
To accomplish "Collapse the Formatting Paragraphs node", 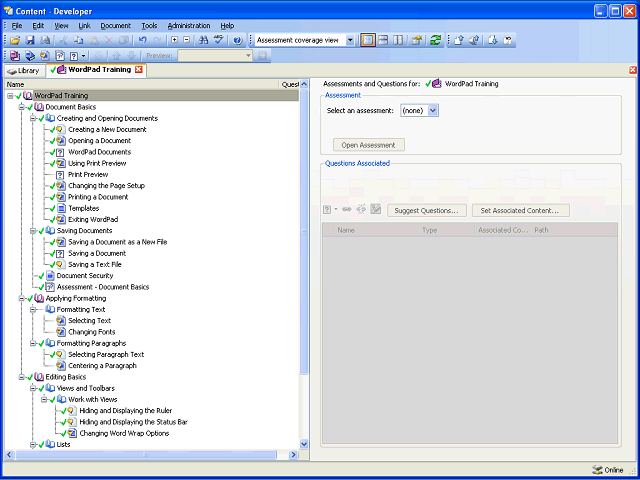I will (33, 343).
